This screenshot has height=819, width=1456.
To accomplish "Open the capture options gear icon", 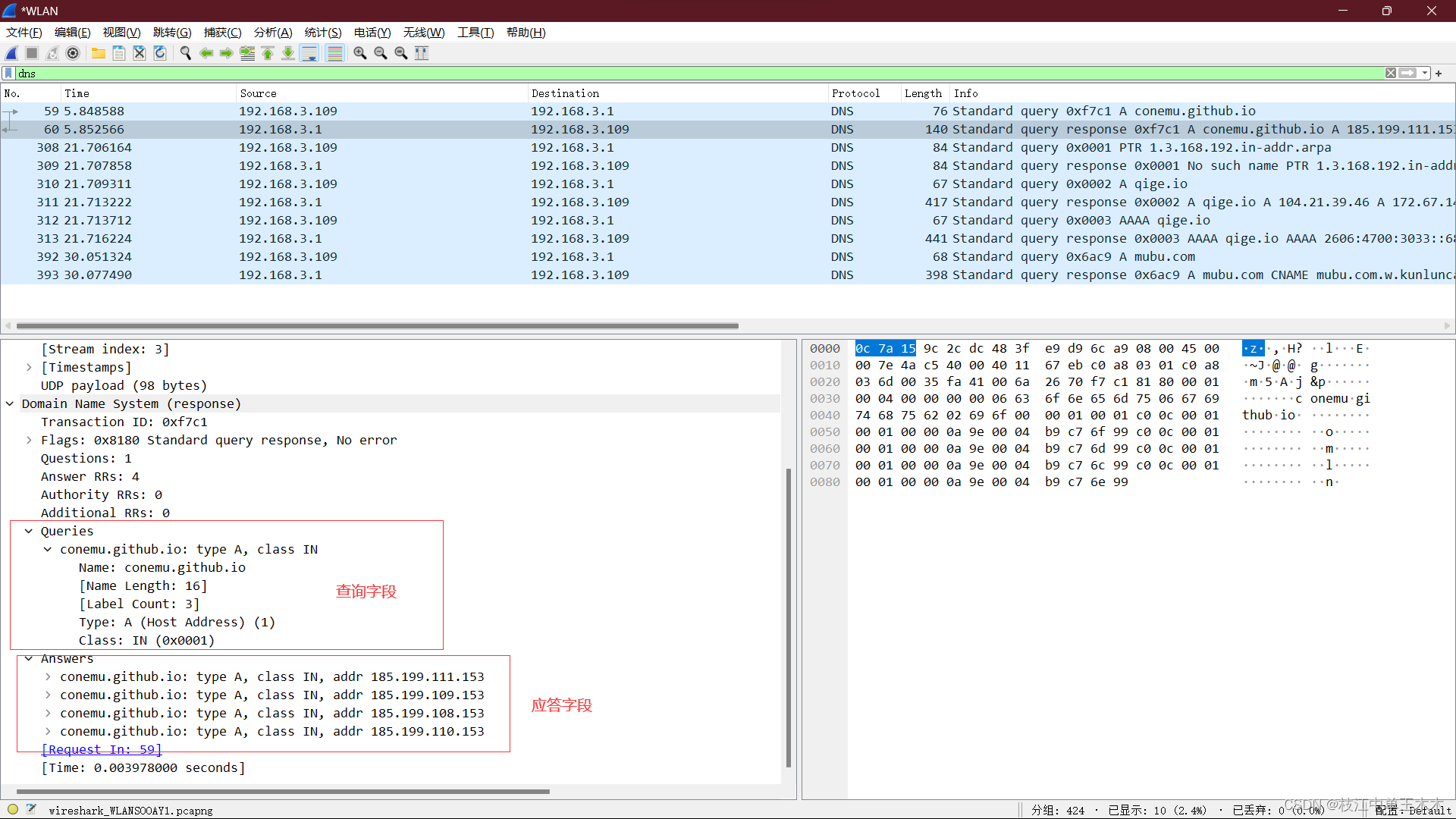I will (x=73, y=53).
